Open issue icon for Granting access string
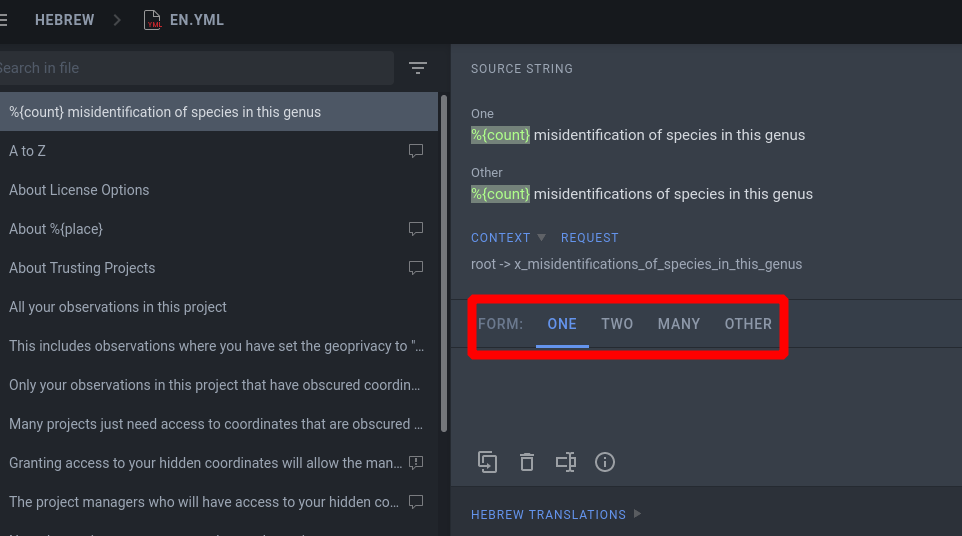962x536 pixels. pyautogui.click(x=416, y=463)
